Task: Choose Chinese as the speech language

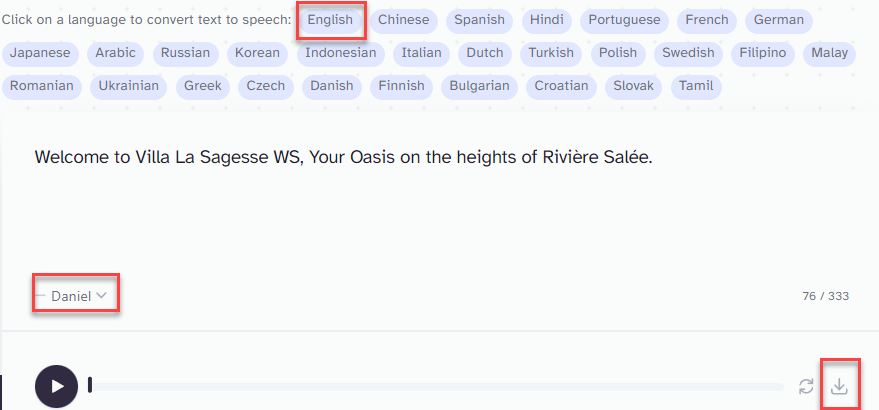Action: click(x=404, y=20)
